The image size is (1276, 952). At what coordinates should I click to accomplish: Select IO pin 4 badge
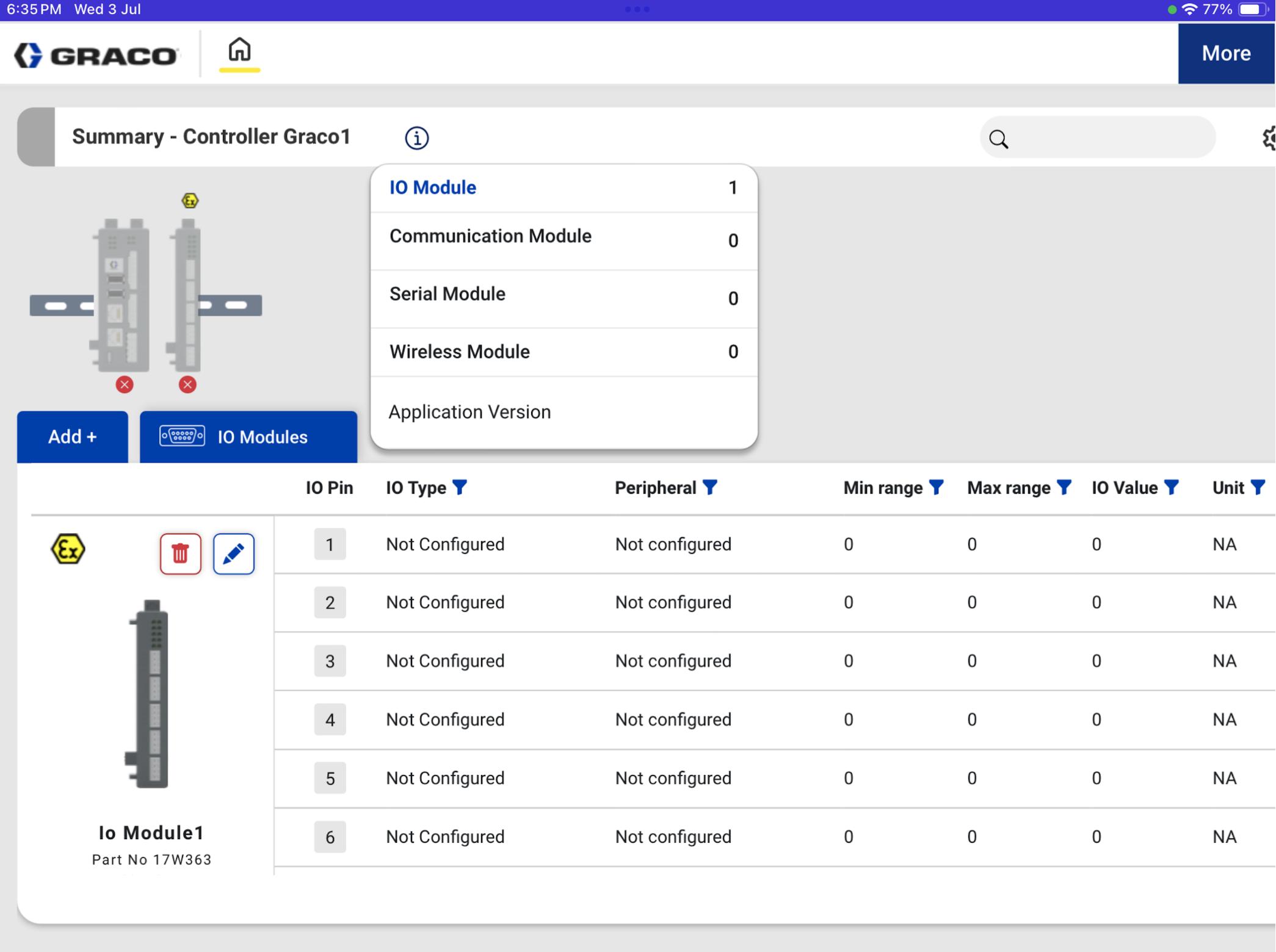pos(330,719)
